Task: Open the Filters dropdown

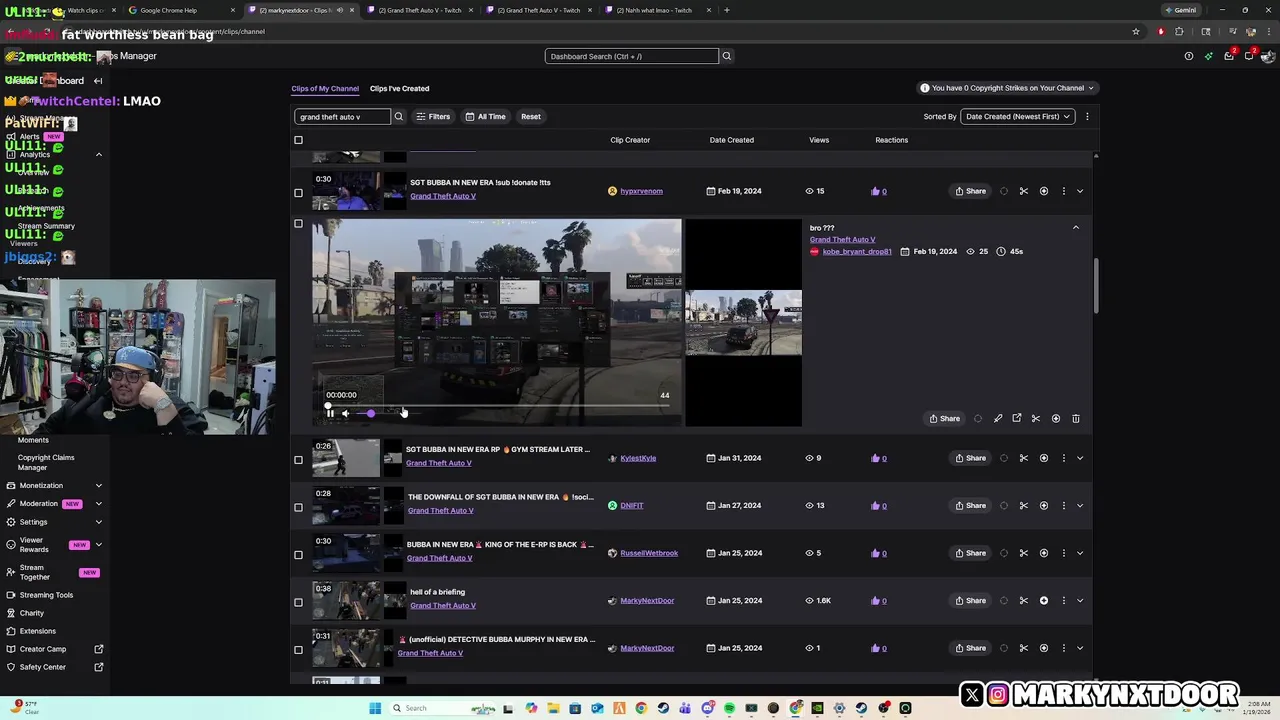Action: [433, 116]
